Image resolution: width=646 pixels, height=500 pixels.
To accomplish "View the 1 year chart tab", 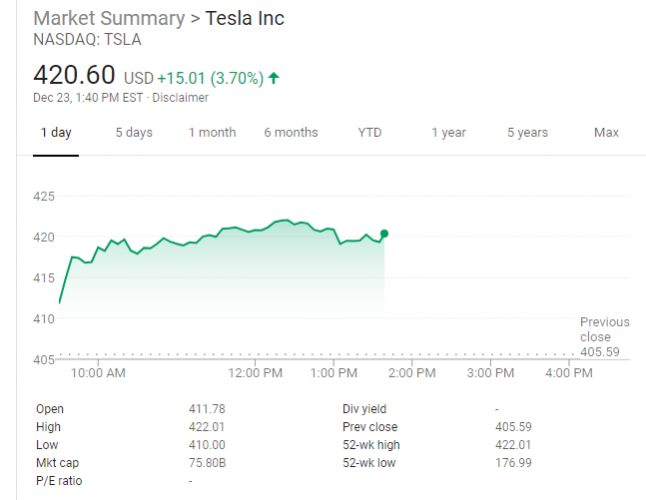I will pos(449,132).
